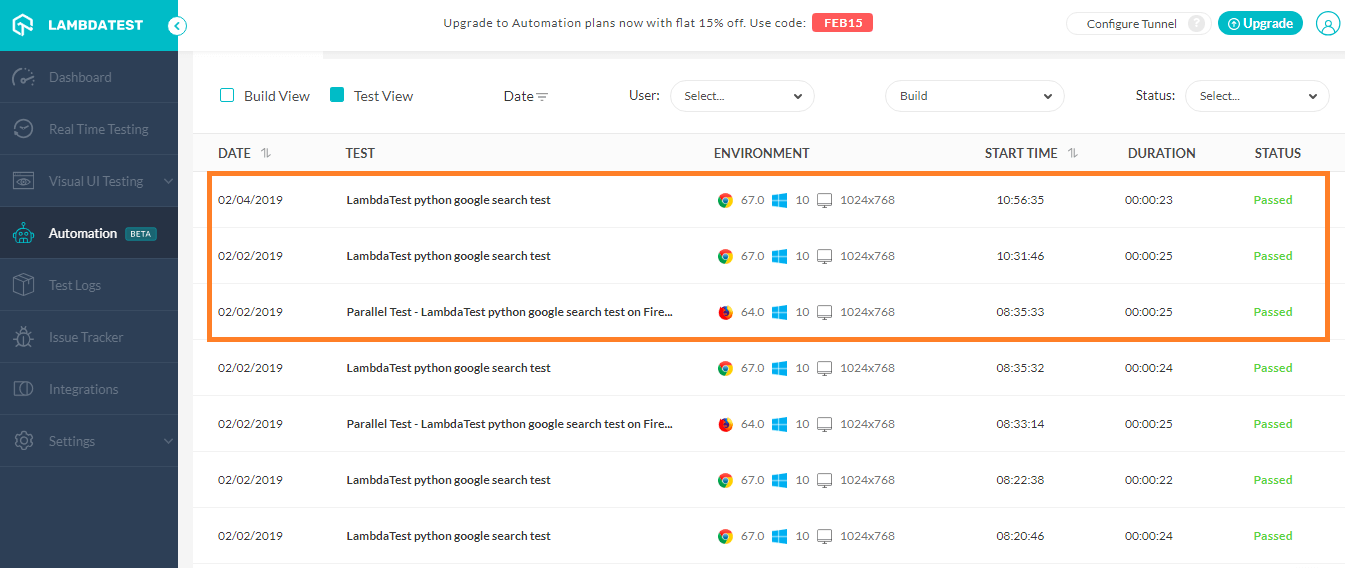Click the Dashboard gauge icon

point(24,77)
